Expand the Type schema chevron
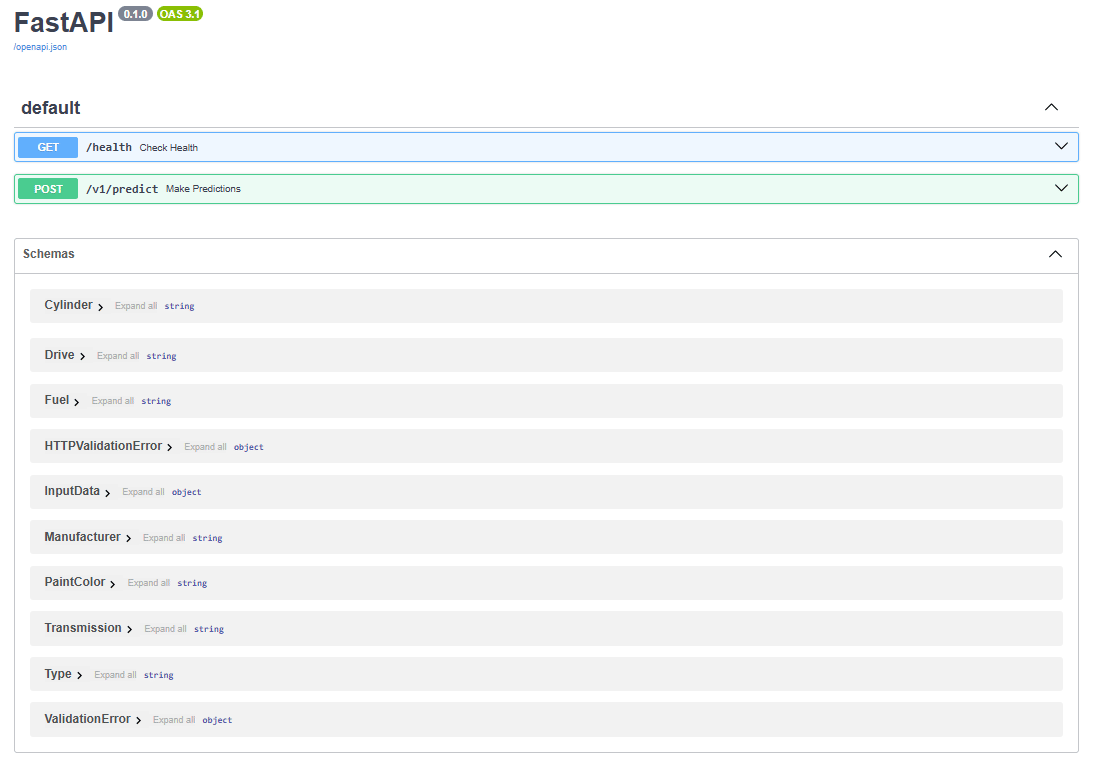Viewport: 1103px width, 779px height. coord(79,676)
